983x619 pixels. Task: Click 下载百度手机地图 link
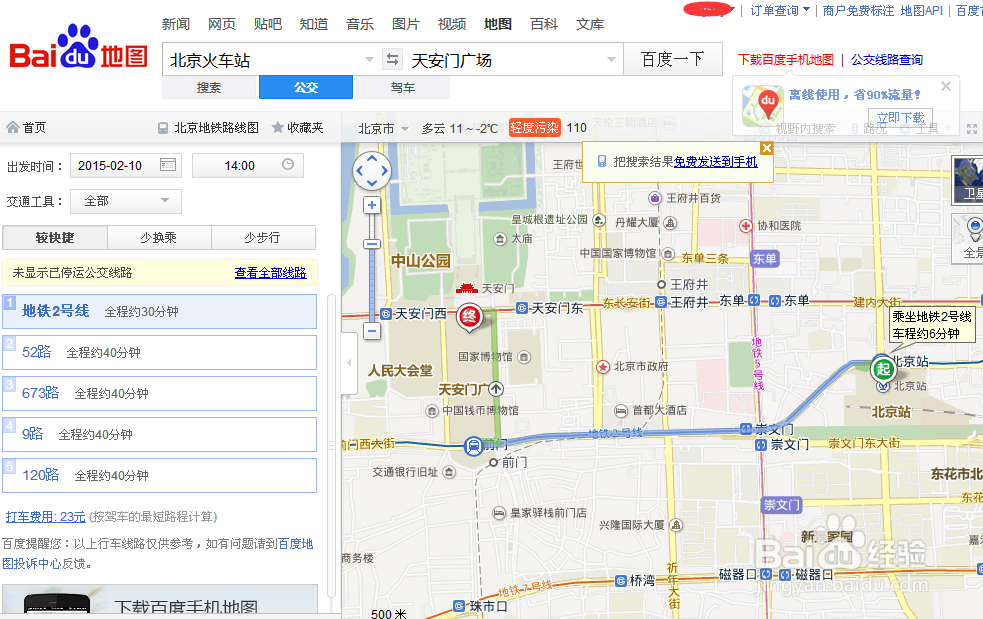click(786, 60)
